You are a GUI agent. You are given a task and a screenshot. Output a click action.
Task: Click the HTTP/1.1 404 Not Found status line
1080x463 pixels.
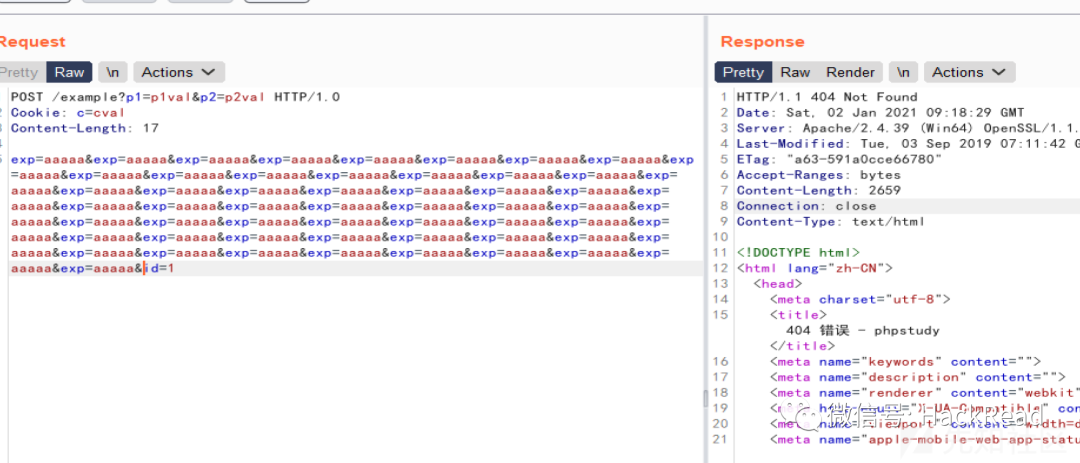827,97
